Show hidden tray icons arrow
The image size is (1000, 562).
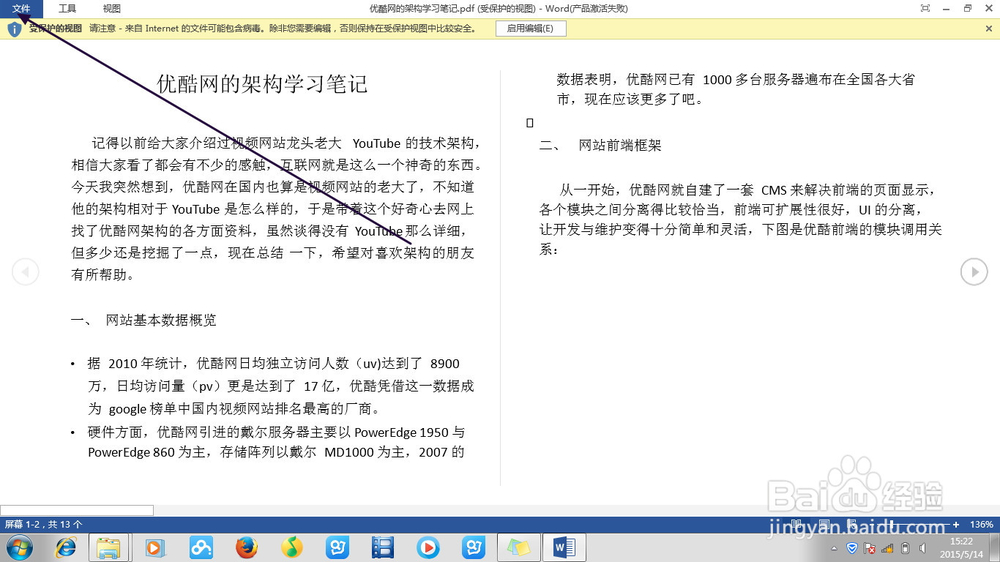coord(834,549)
